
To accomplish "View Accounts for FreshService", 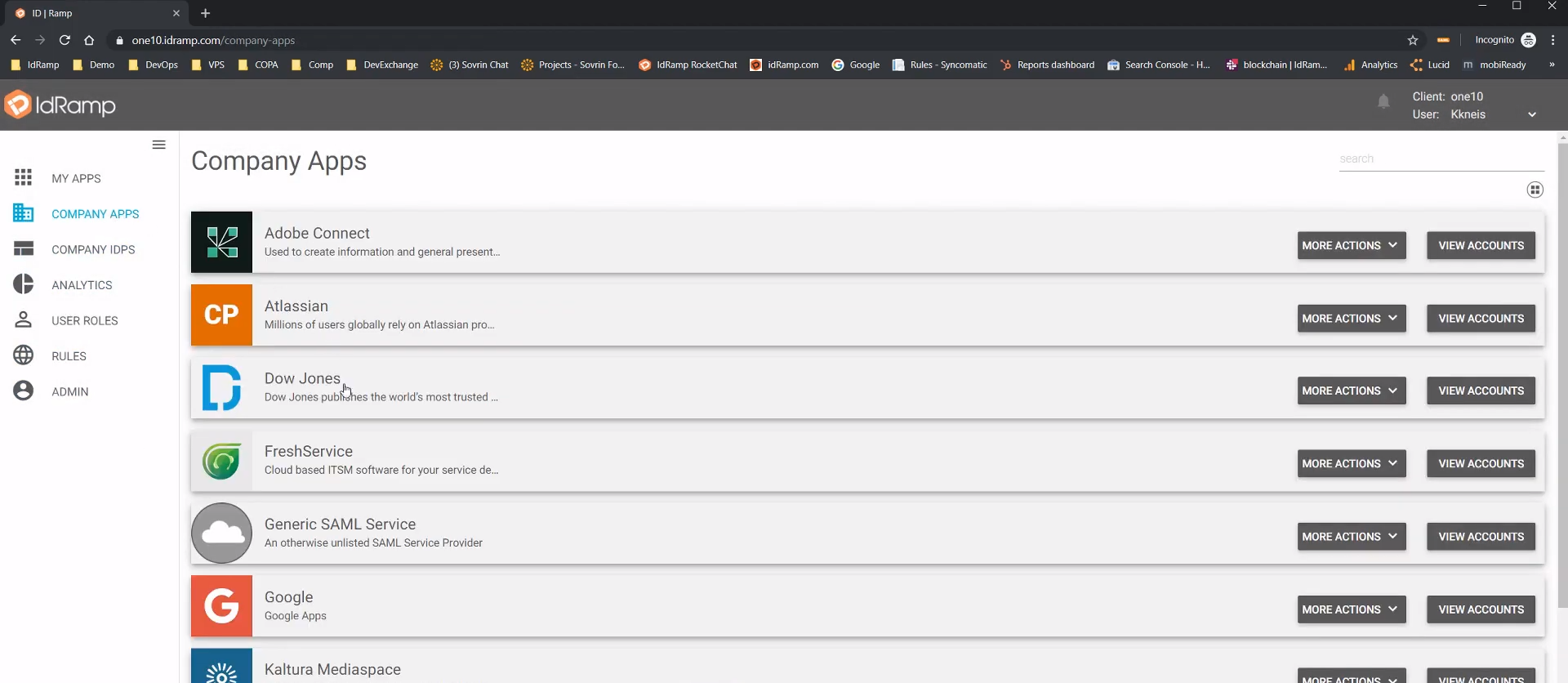I will click(1481, 463).
